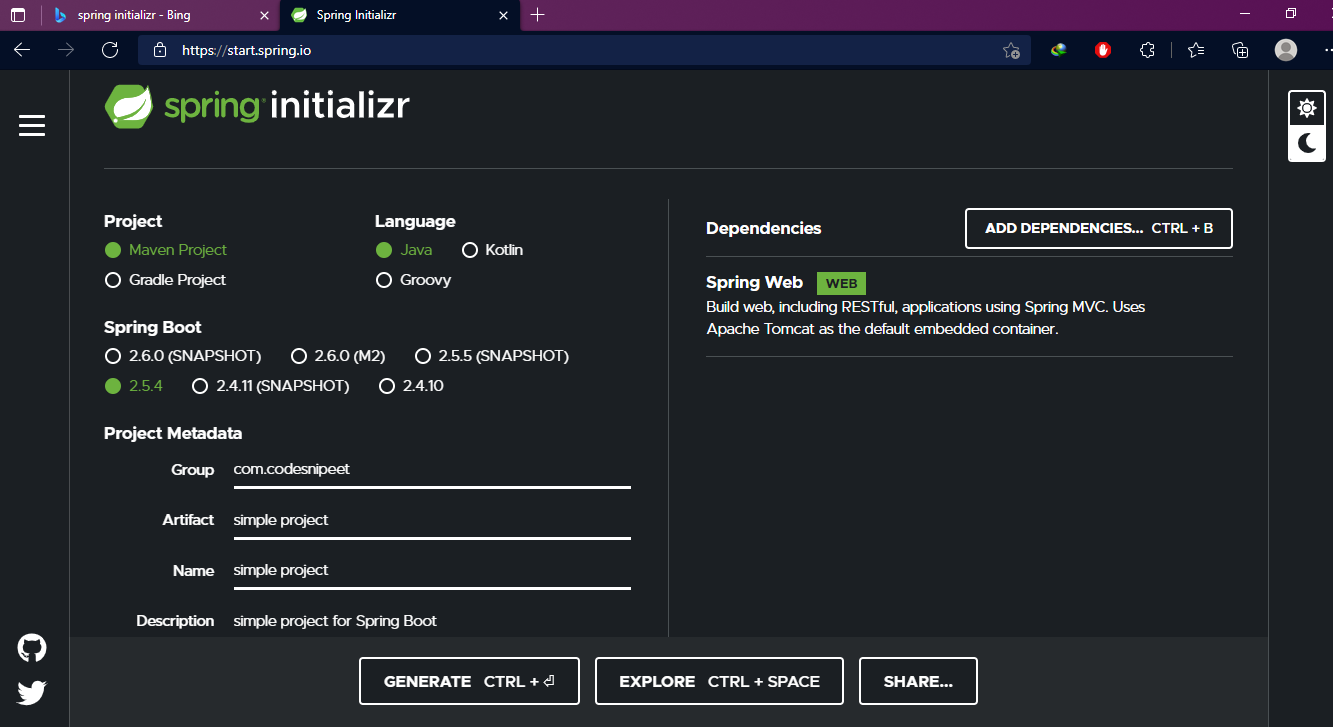This screenshot has width=1333, height=727.
Task: Click the Spring Web dependency title
Action: click(755, 282)
